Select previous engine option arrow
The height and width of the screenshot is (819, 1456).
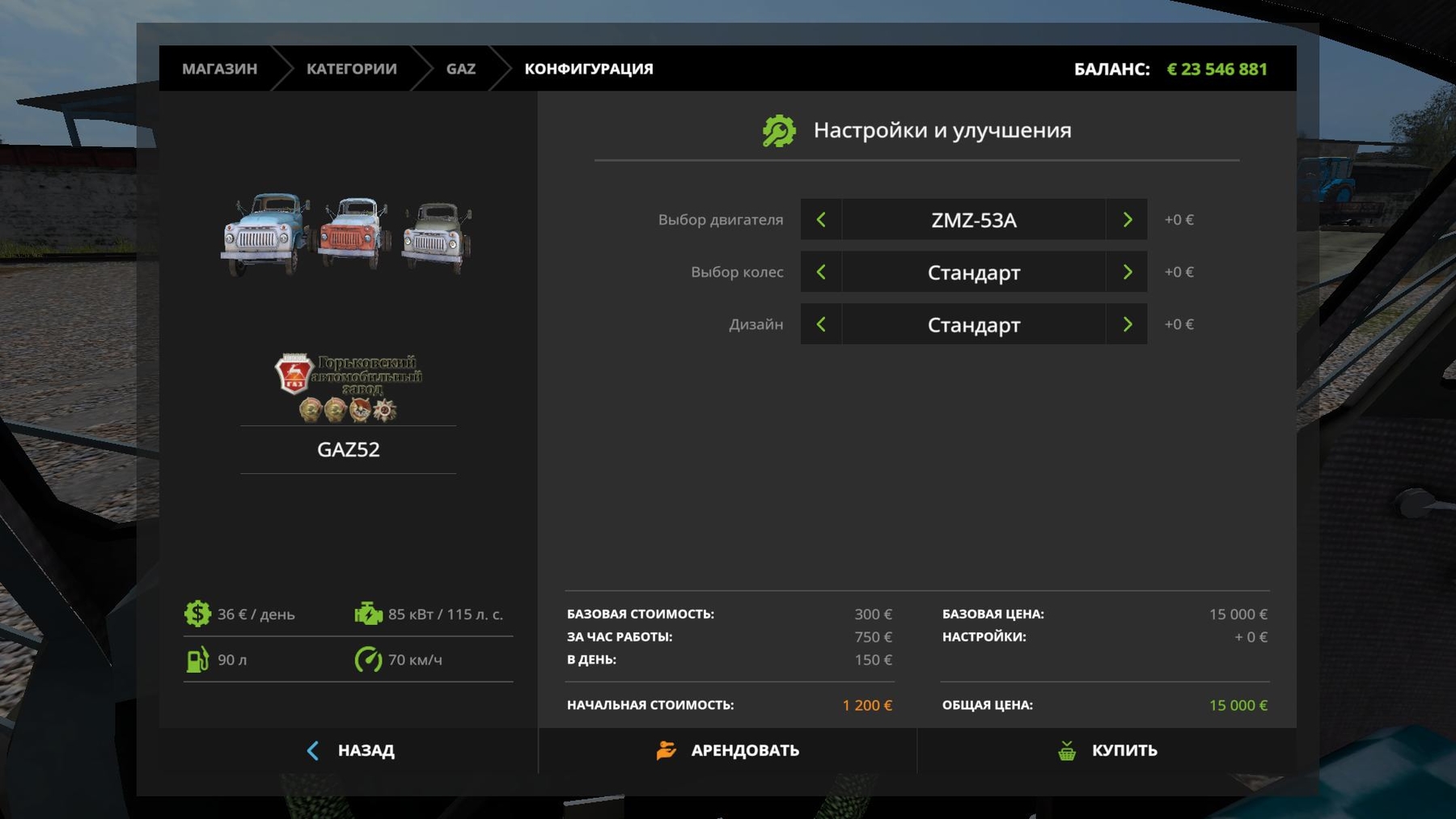coord(821,220)
